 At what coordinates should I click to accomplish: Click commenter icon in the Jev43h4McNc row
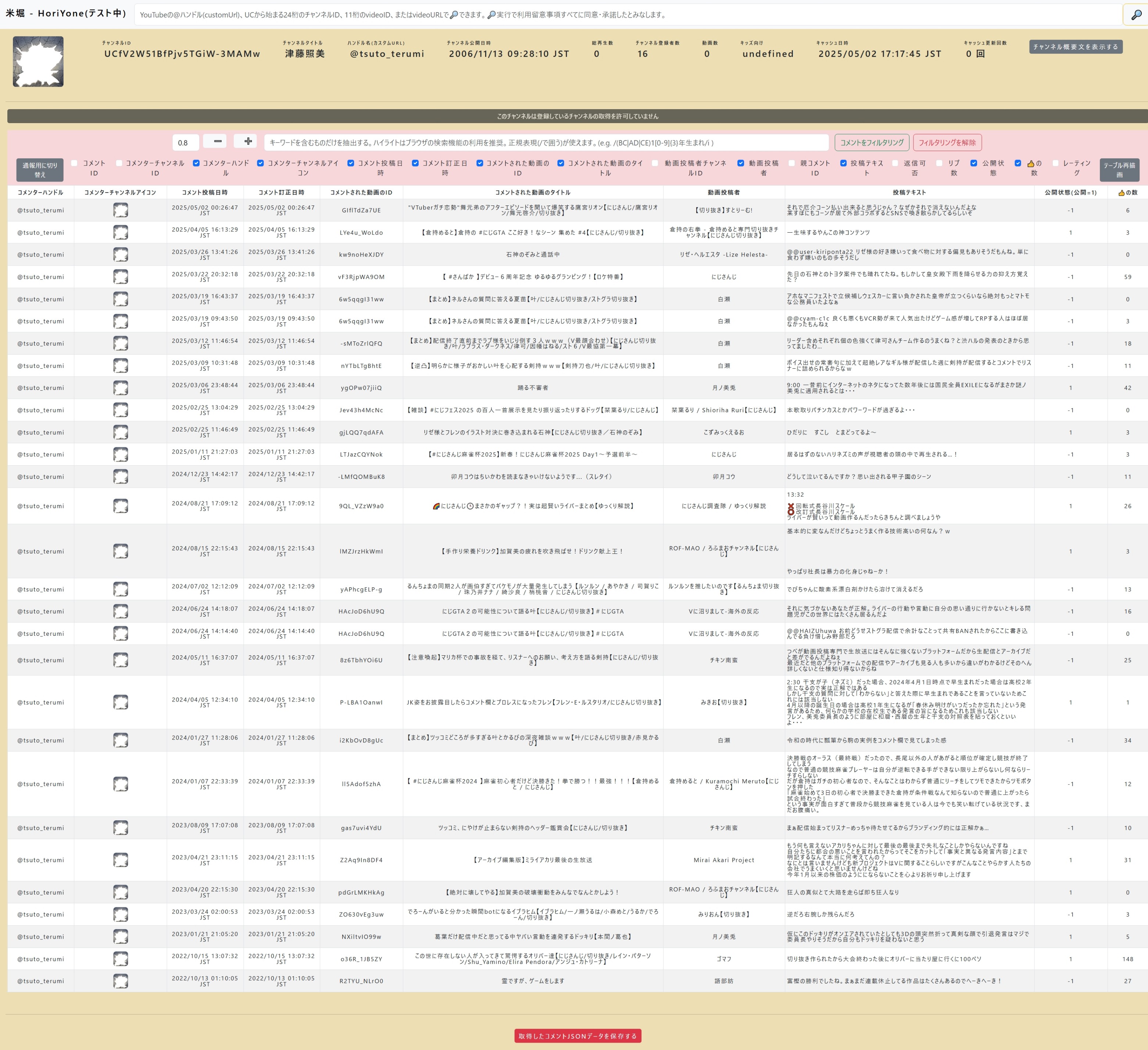tap(120, 410)
